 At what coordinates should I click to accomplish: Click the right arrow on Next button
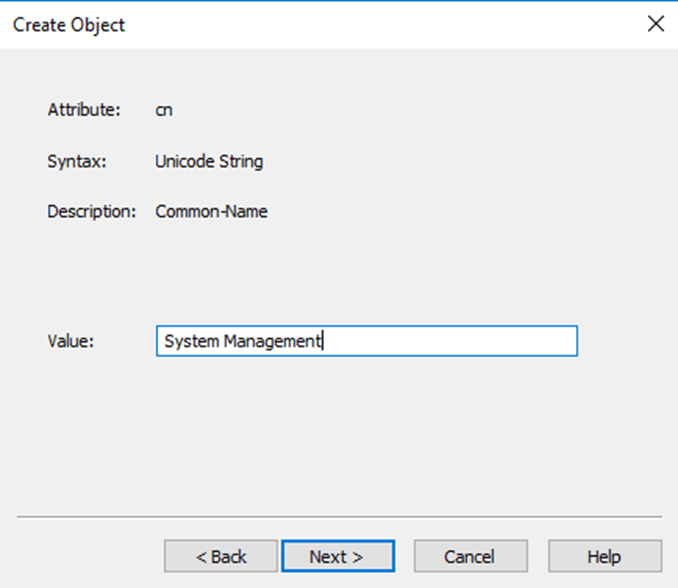point(358,557)
